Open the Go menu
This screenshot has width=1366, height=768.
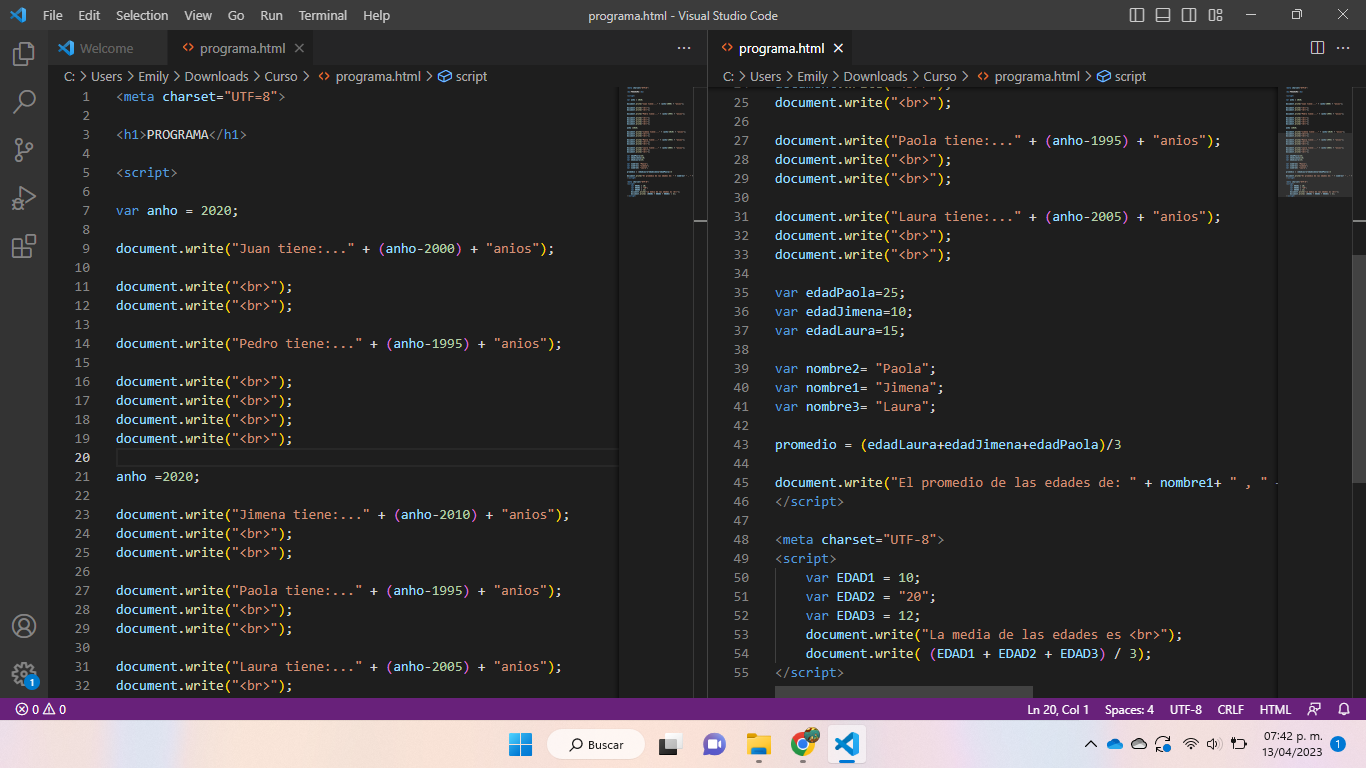coord(236,15)
